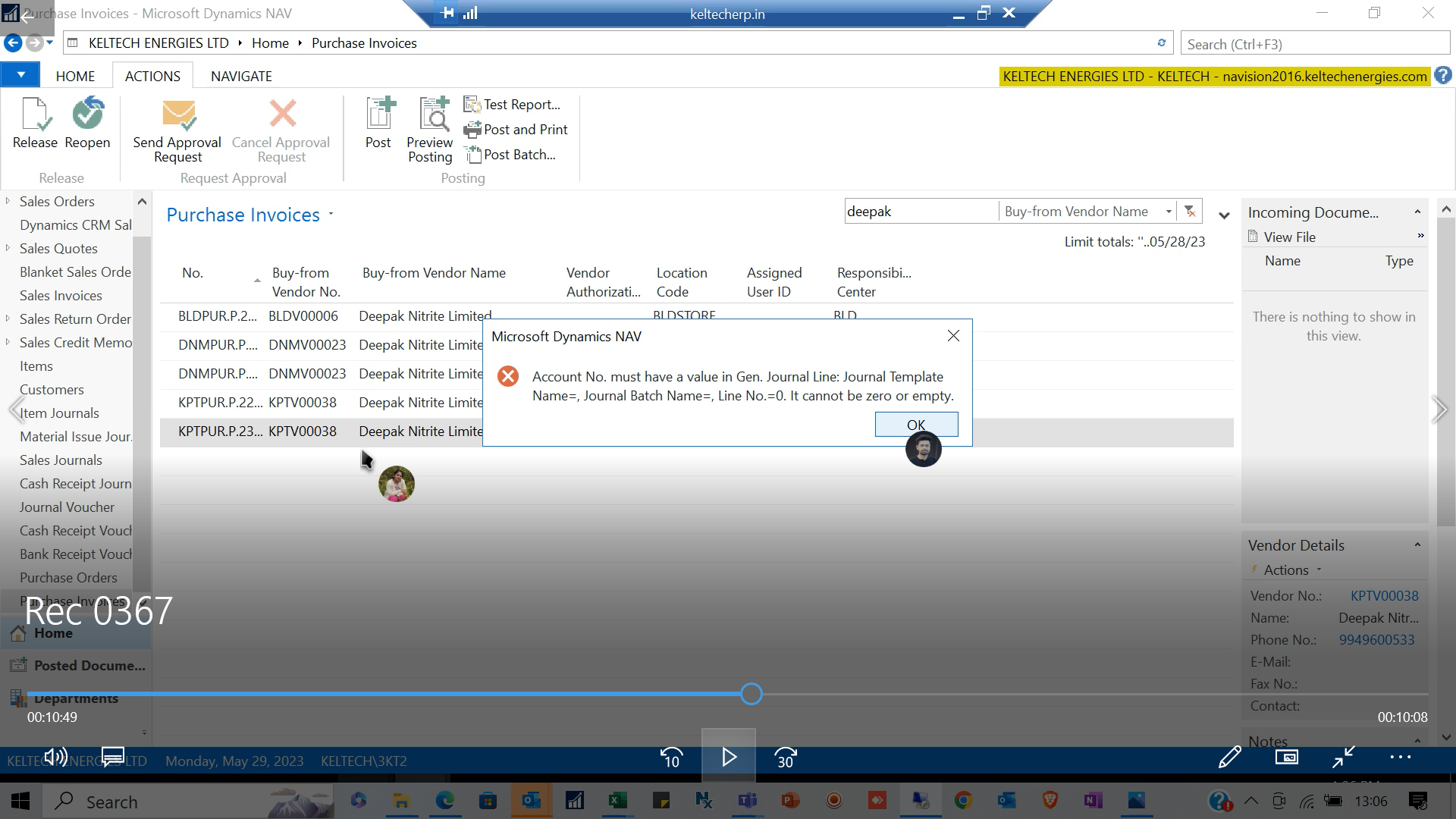Open the Buy-from Vendor Name filter dropdown
The height and width of the screenshot is (819, 1456).
[1170, 211]
